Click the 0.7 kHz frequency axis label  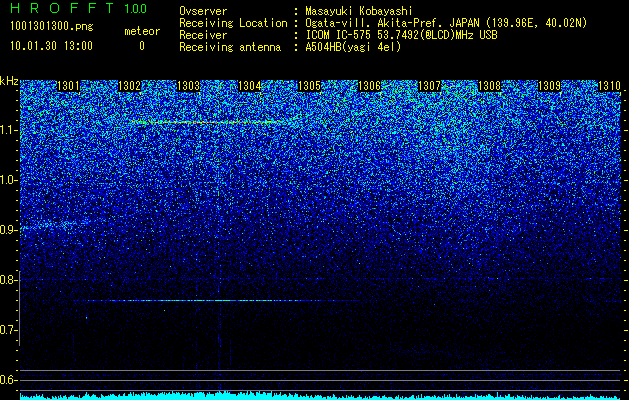coord(8,330)
